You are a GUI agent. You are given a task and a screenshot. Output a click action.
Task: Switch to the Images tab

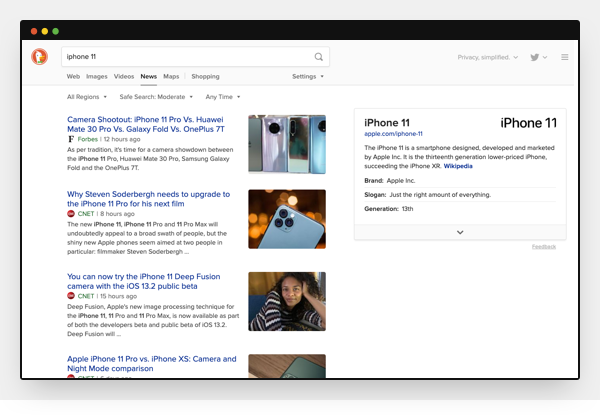(x=96, y=76)
